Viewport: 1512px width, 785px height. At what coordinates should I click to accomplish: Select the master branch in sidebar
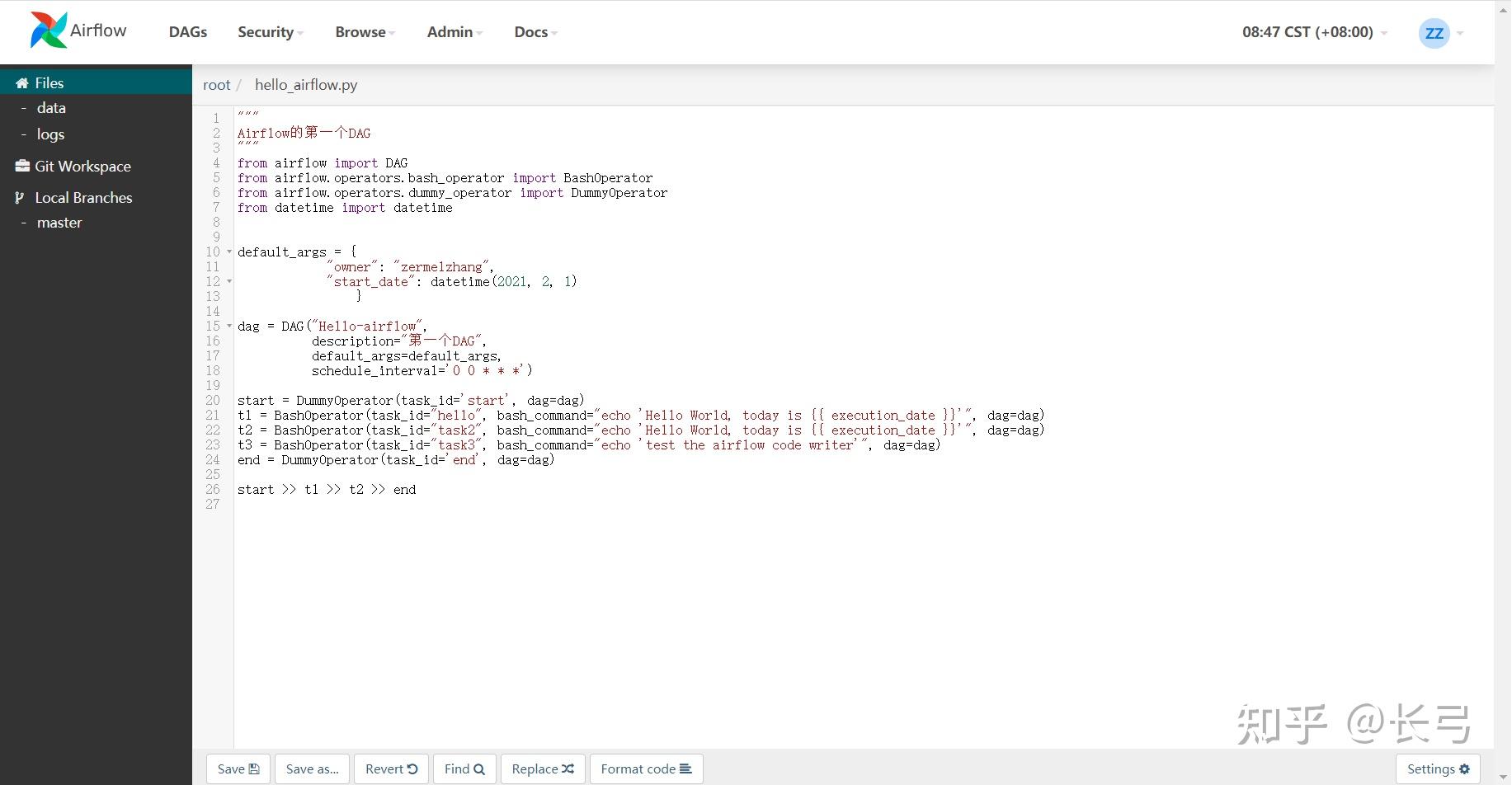[x=59, y=222]
